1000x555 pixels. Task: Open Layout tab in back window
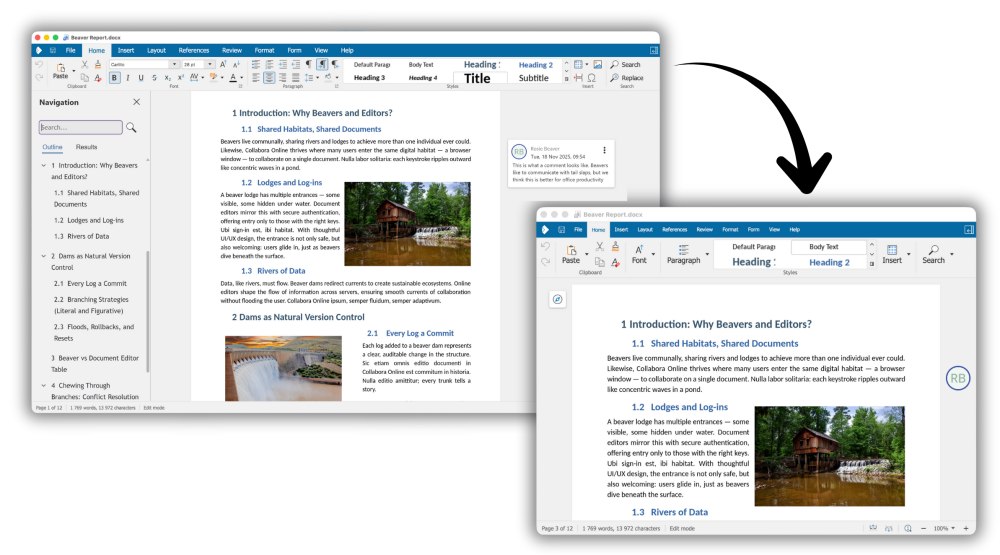[156, 50]
